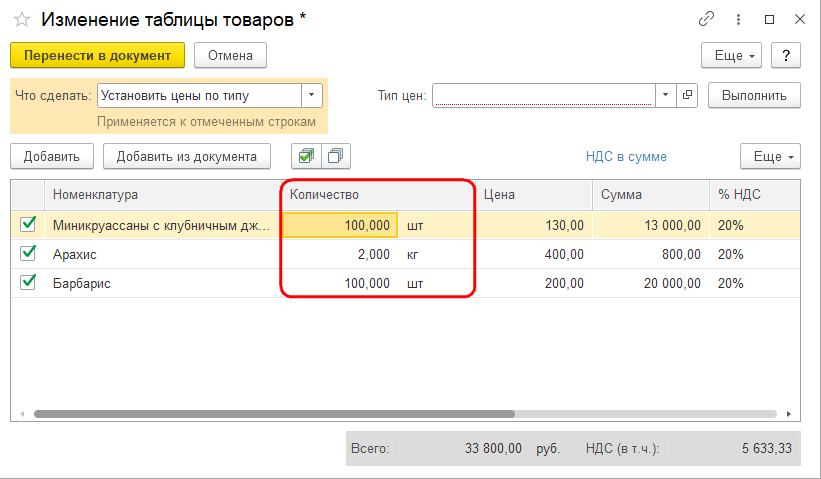Click unit 'кг' in Арахис row
The height and width of the screenshot is (479, 821).
[436, 254]
